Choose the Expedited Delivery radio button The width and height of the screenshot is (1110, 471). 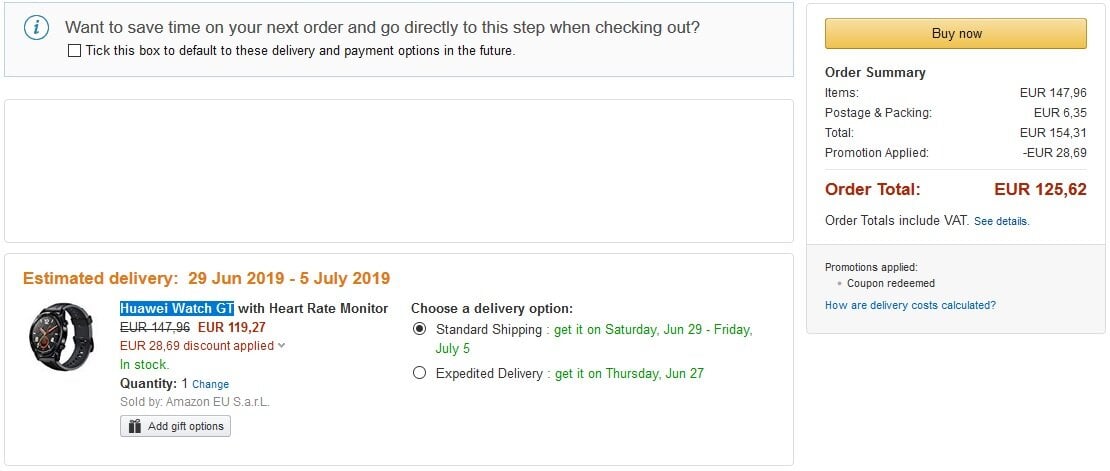click(419, 373)
